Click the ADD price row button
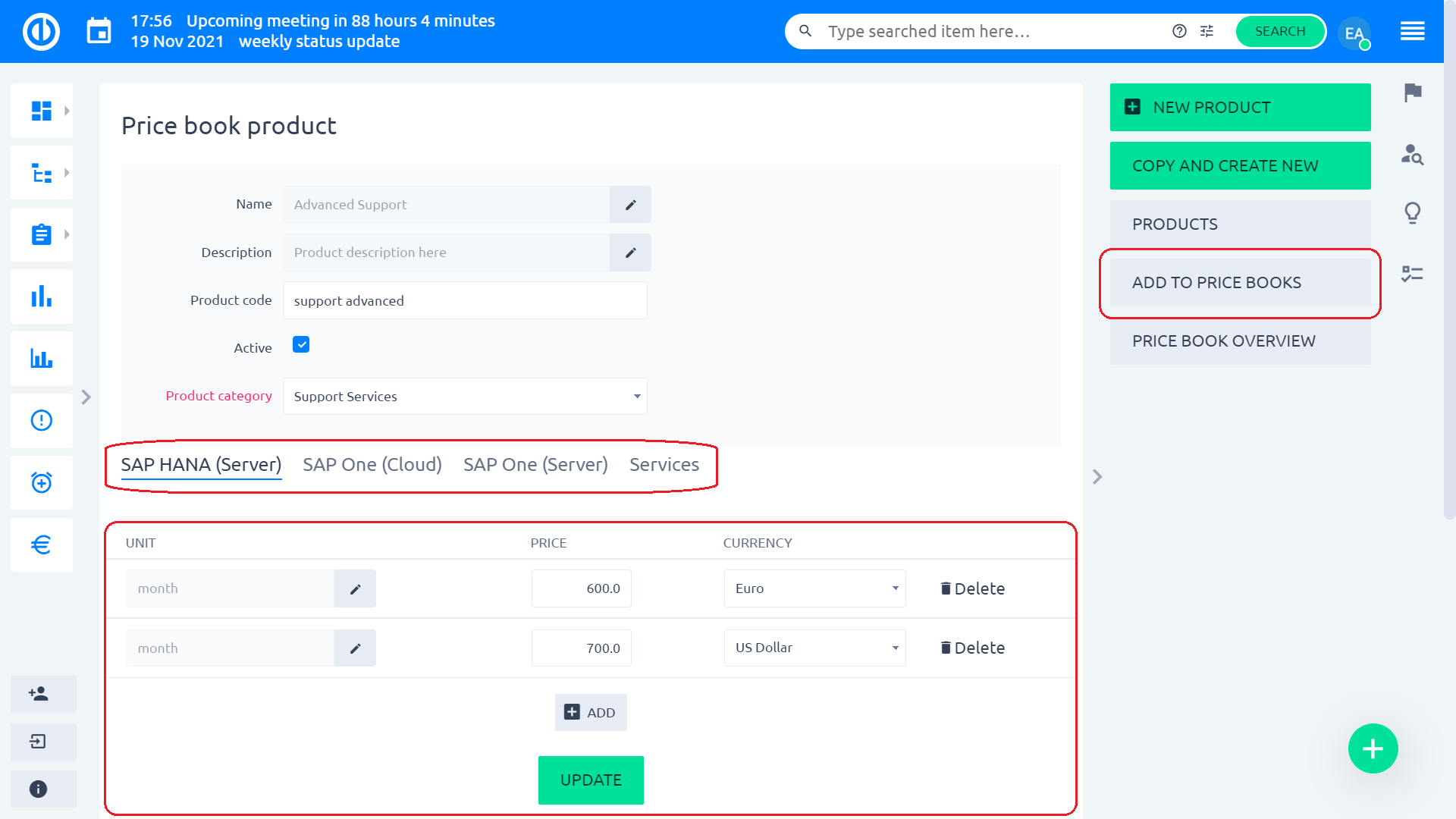The image size is (1456, 819). (x=591, y=713)
